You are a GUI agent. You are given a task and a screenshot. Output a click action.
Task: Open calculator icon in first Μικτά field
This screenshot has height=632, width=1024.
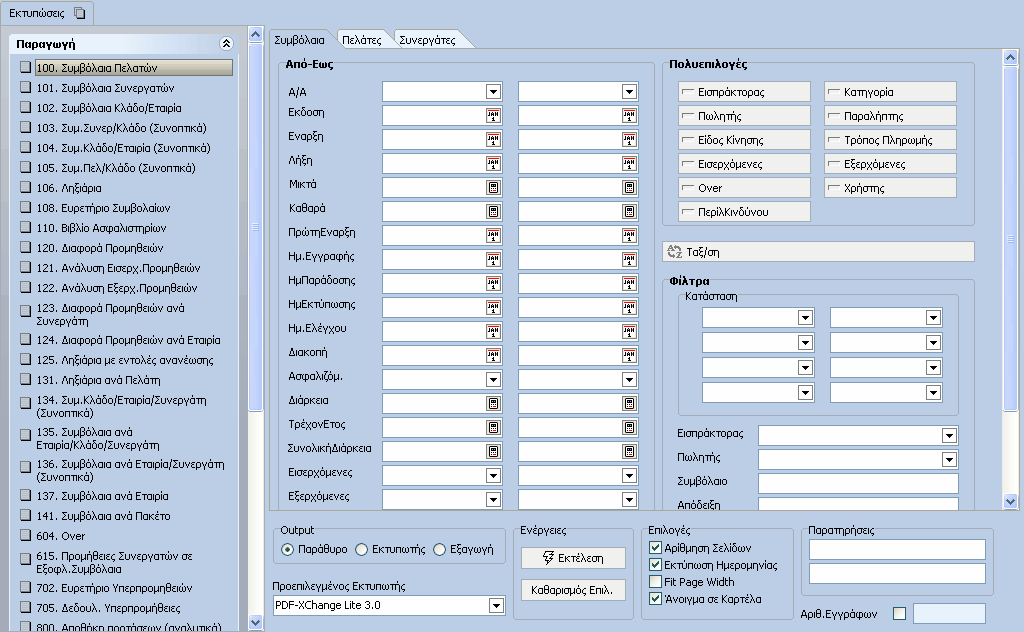pos(493,187)
